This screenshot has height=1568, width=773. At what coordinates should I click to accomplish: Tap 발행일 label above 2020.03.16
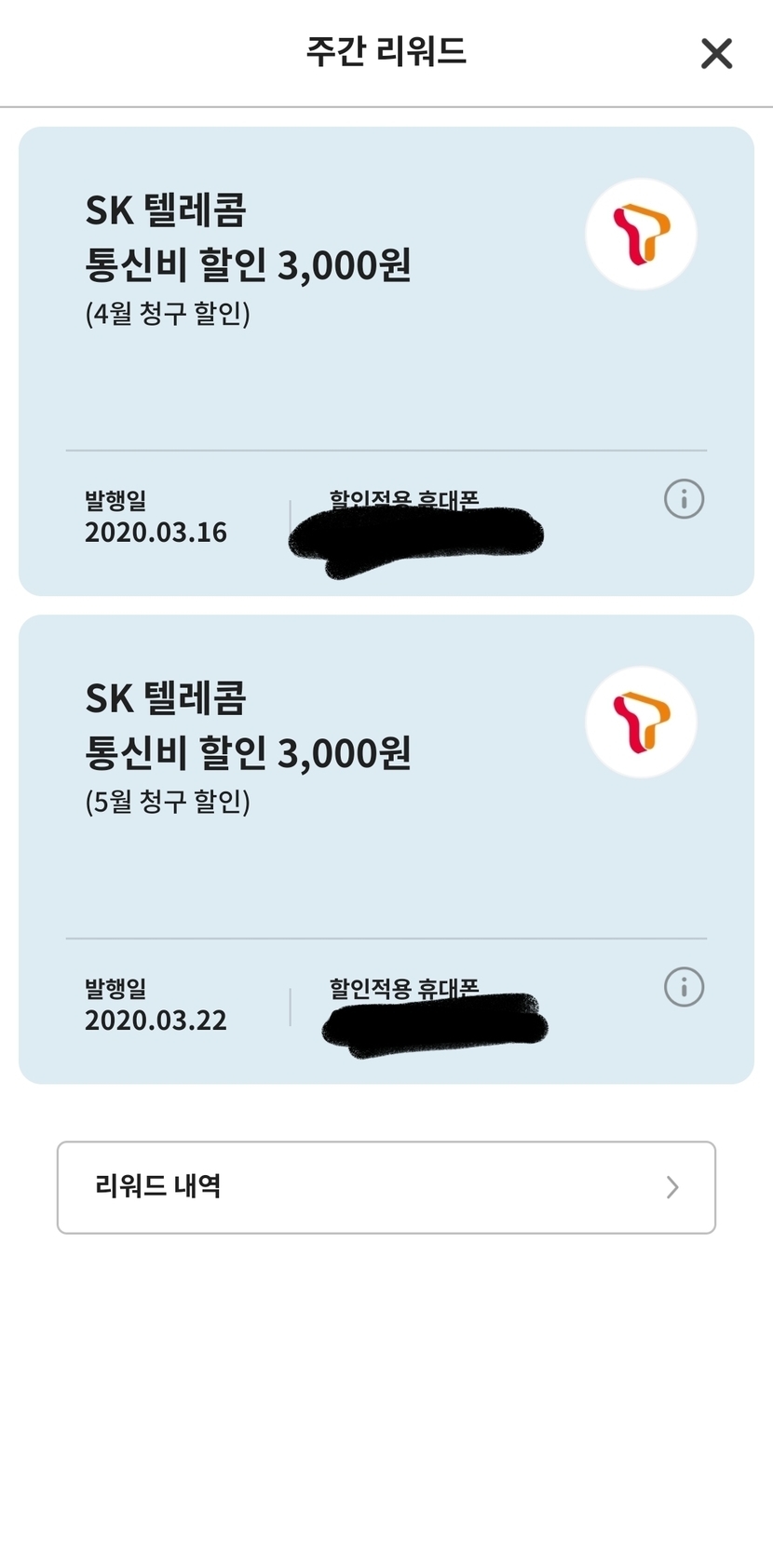115,501
